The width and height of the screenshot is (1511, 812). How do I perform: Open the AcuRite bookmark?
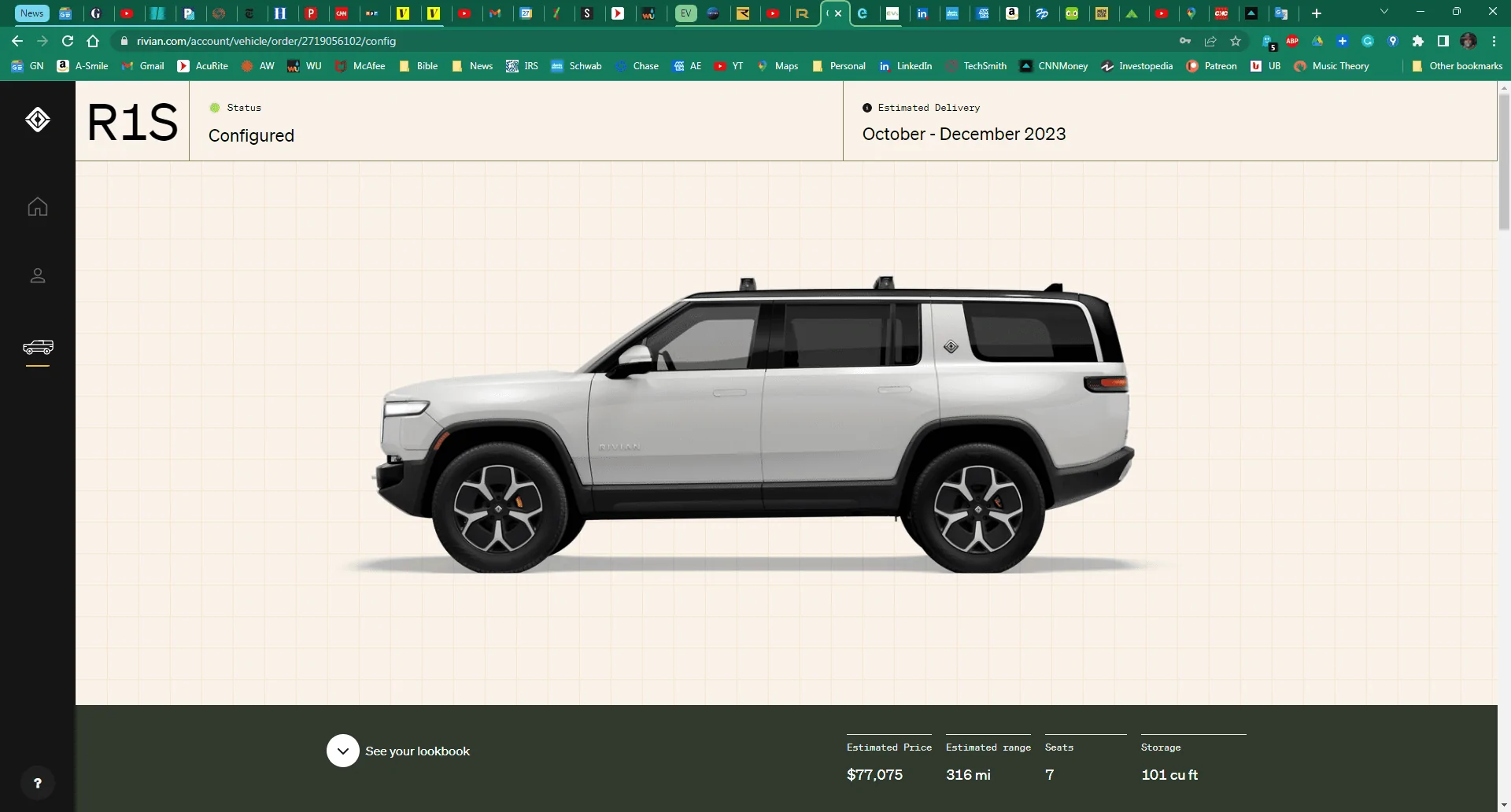point(204,66)
